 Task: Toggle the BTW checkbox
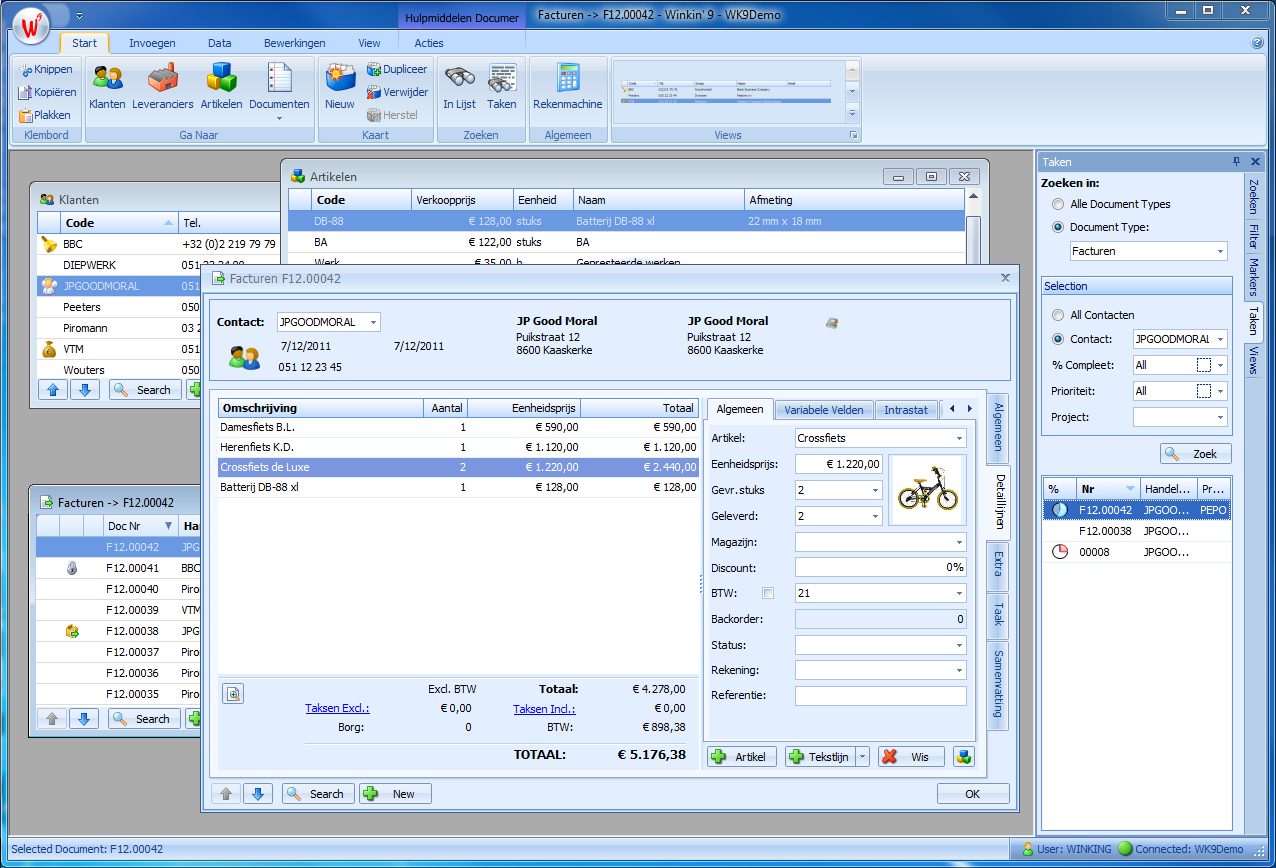768,593
